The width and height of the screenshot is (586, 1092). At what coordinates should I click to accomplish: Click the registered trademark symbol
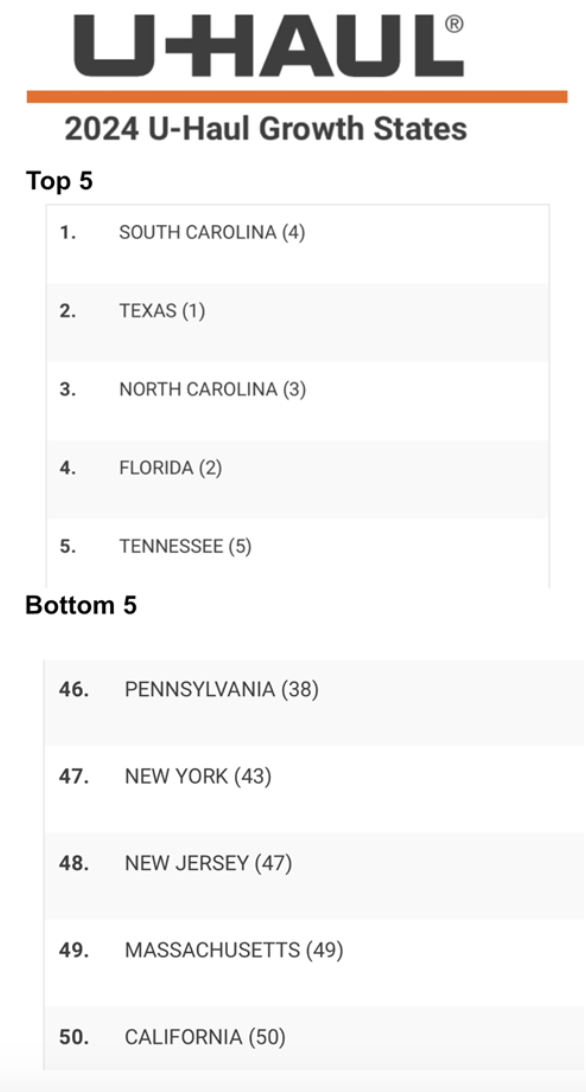(x=453, y=25)
